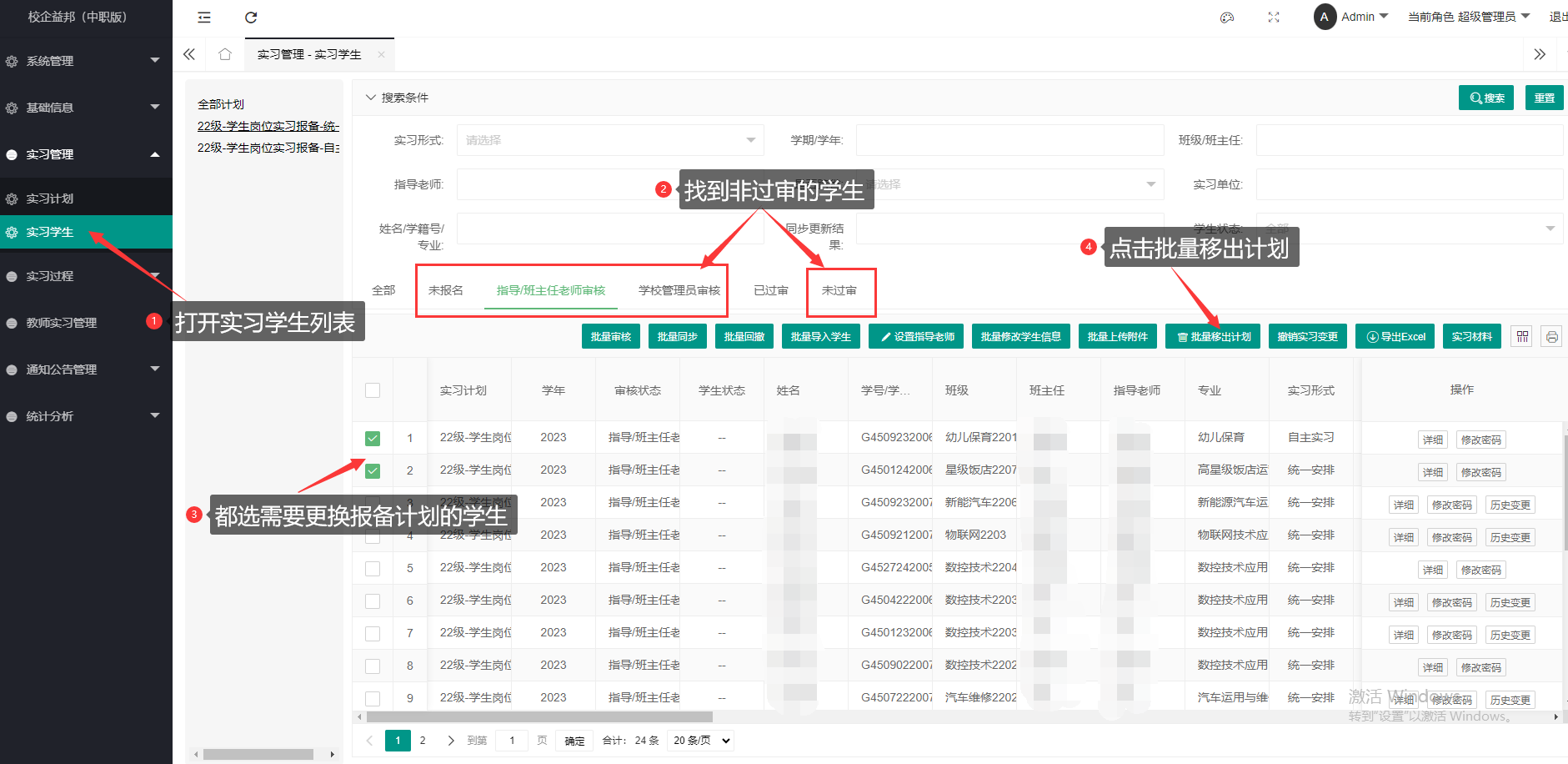
Task: Open the 实习形式 dropdown
Action: pos(609,140)
